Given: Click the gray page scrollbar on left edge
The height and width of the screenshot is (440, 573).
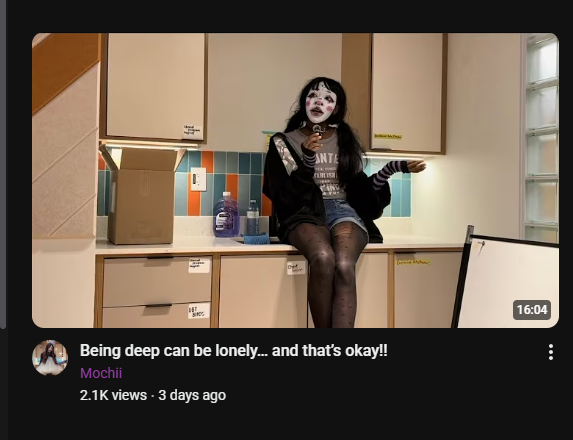Looking at the screenshot, I should [3, 164].
